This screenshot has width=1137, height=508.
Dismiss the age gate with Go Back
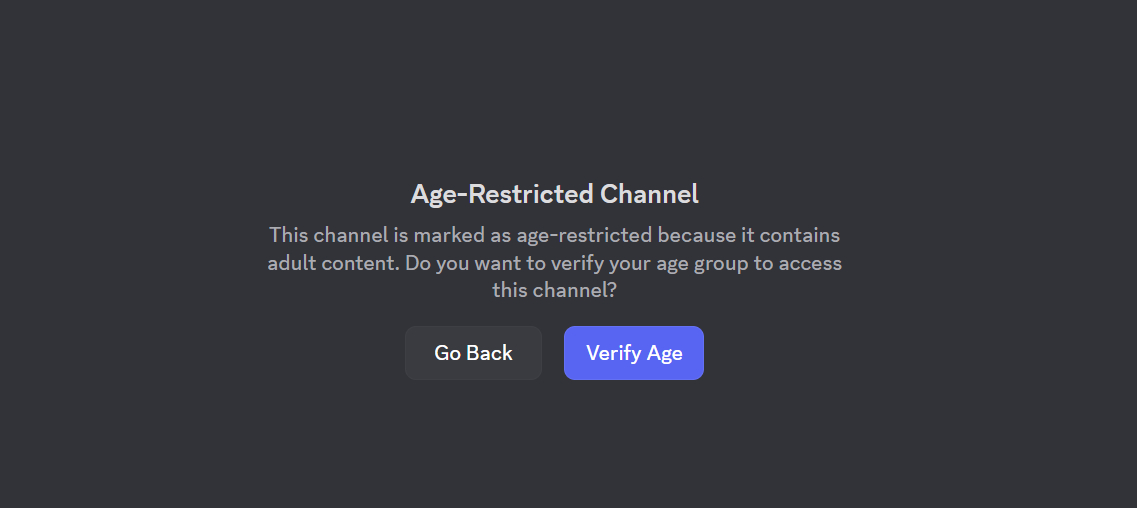474,353
